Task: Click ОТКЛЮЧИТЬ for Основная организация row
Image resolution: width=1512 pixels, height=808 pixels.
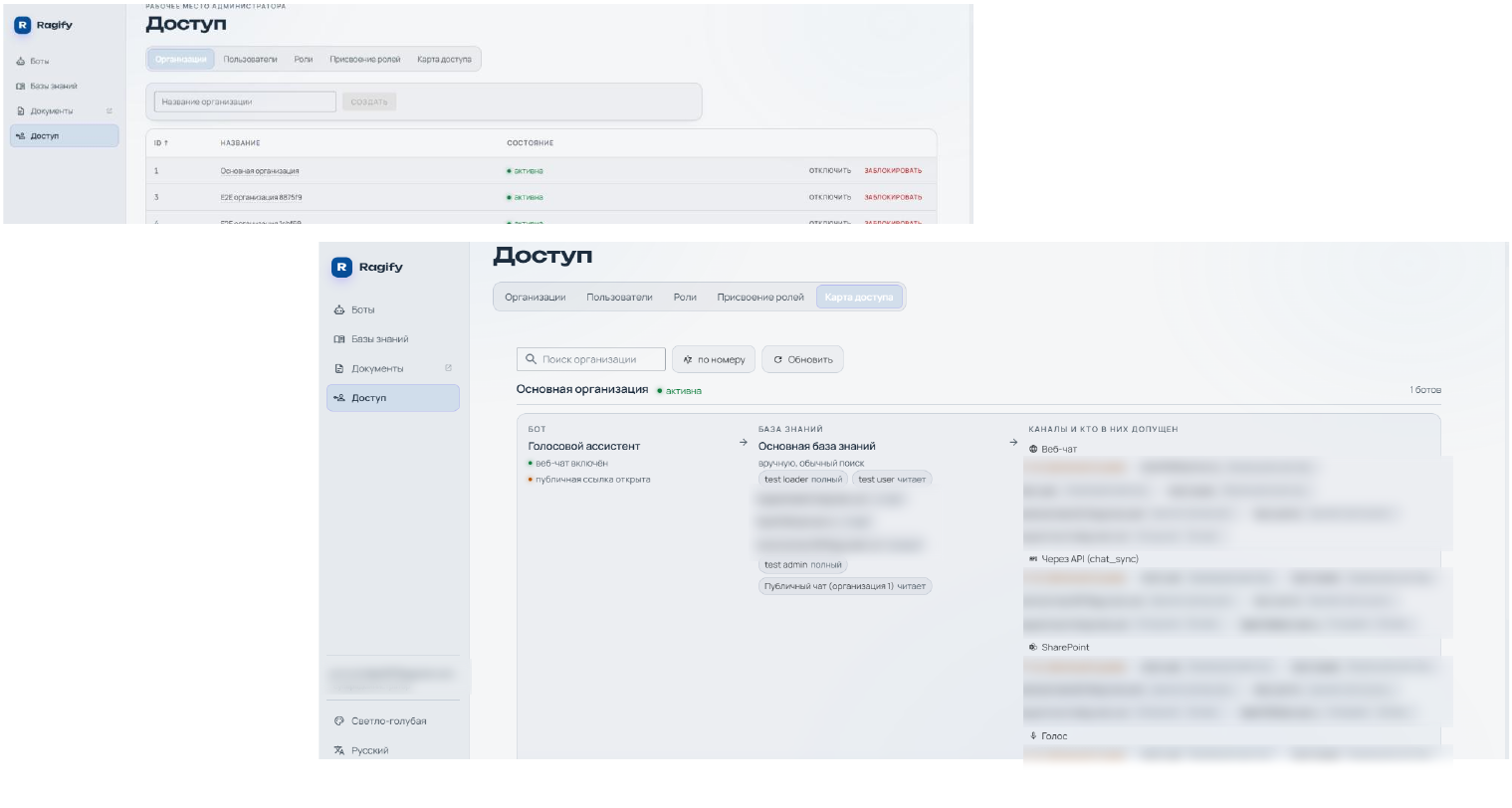Action: pos(830,171)
